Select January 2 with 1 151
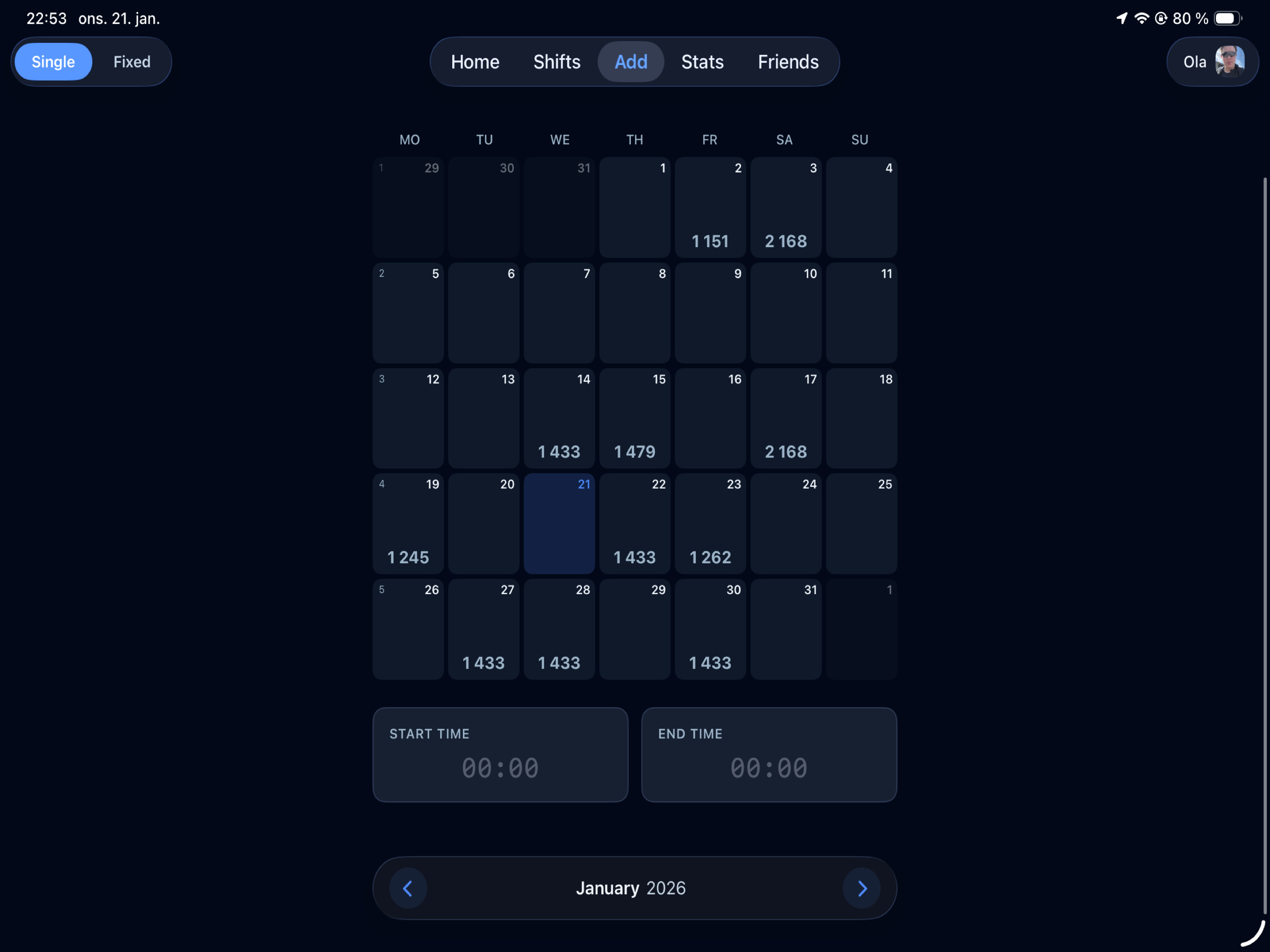Screen dimensions: 1270x952 point(710,207)
